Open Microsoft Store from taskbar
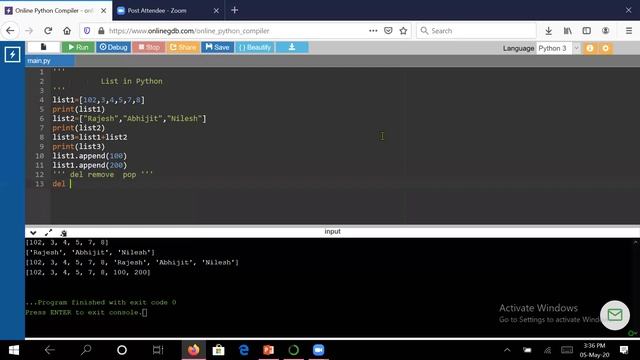Screen dimensions: 640x360 tap(218, 350)
